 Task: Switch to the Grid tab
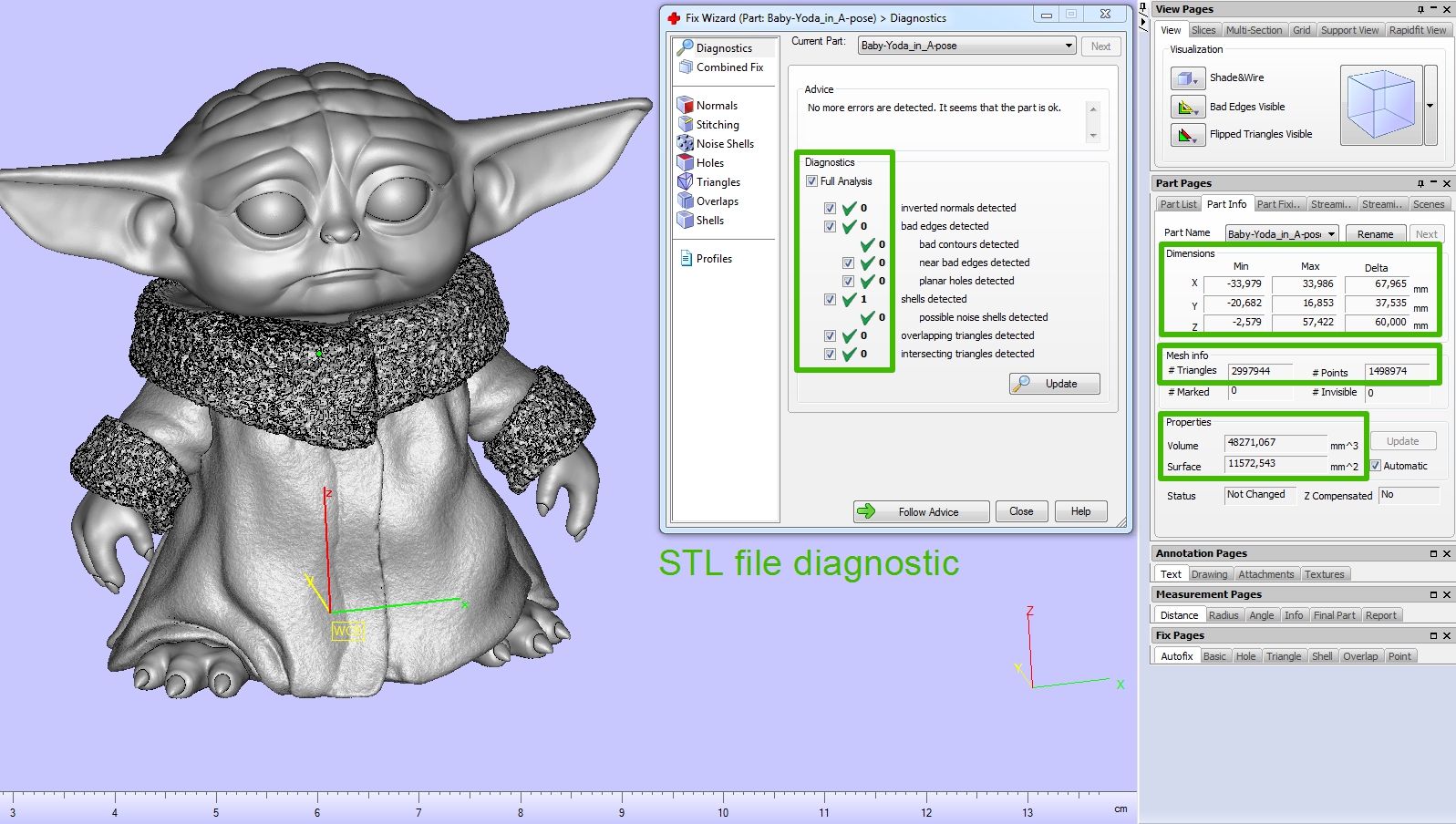(x=1301, y=30)
